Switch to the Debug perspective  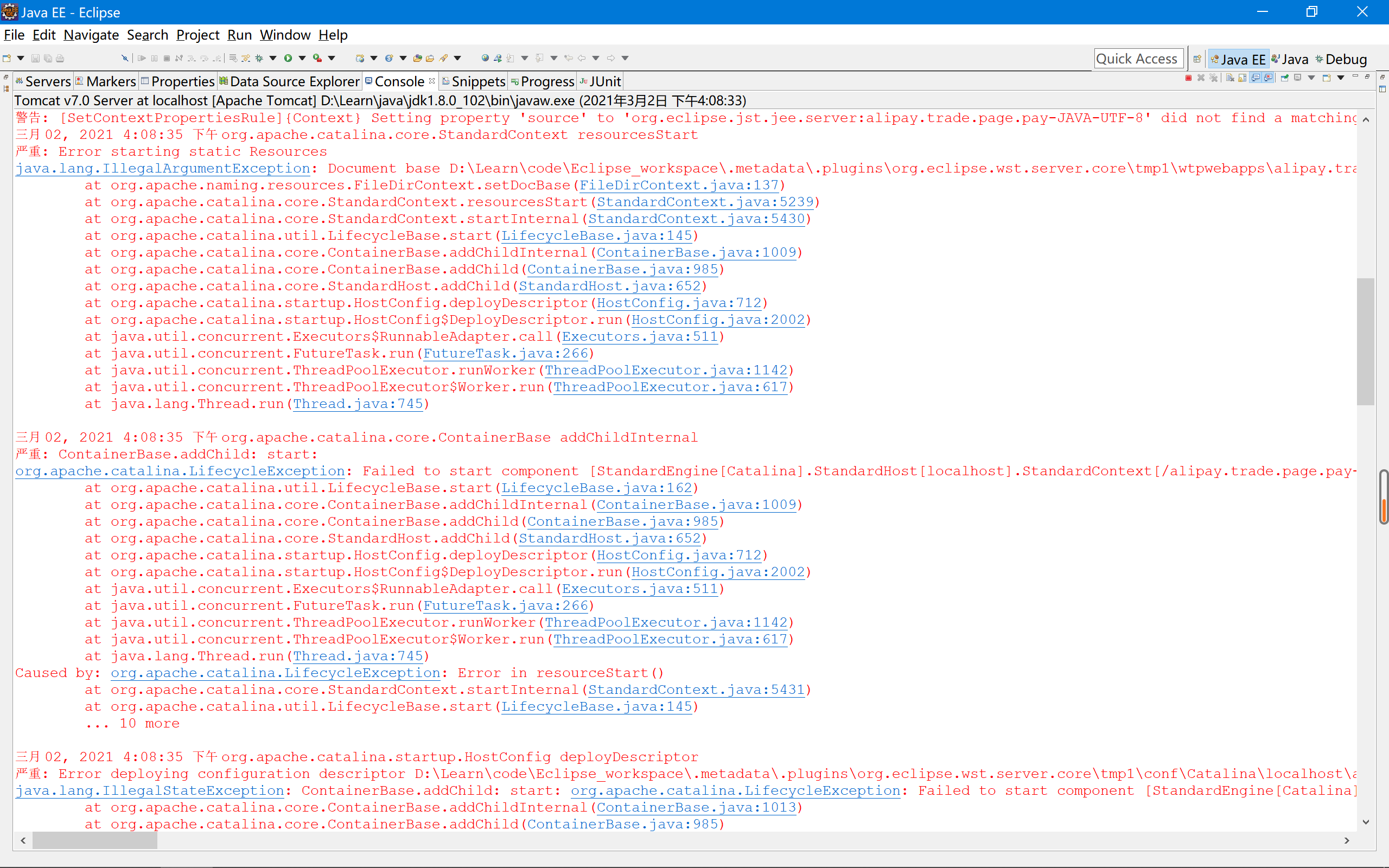[1341, 59]
